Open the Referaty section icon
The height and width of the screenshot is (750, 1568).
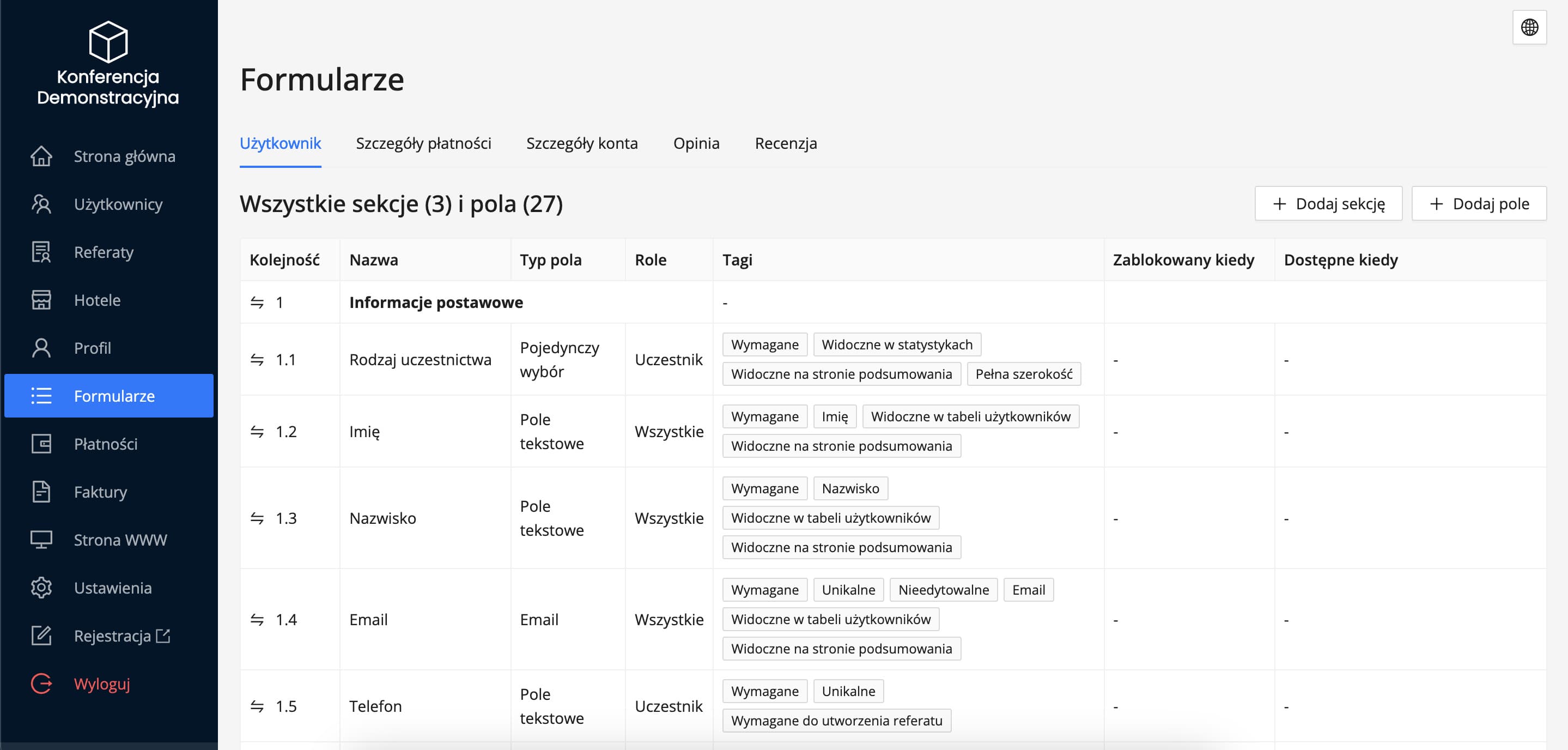(41, 252)
